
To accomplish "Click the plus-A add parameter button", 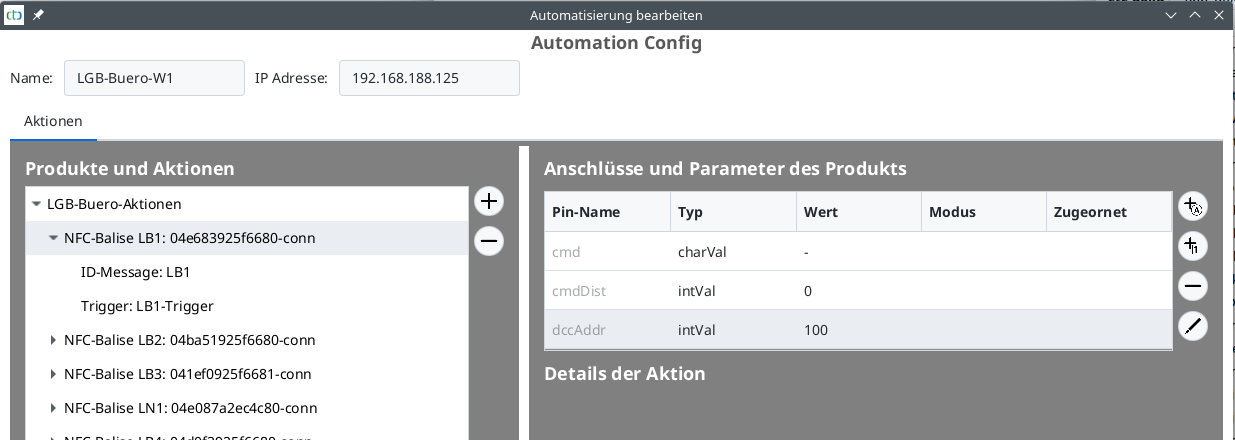I will [x=1192, y=207].
